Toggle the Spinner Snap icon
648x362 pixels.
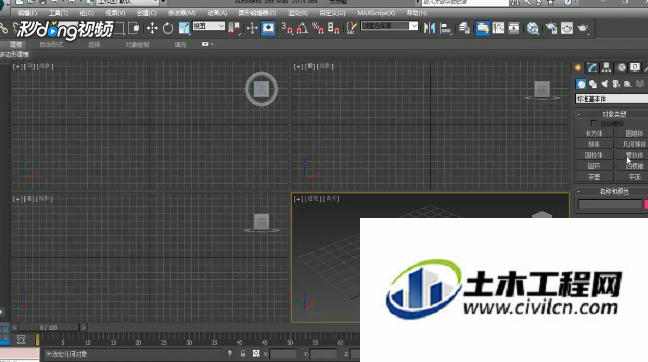tap(333, 28)
